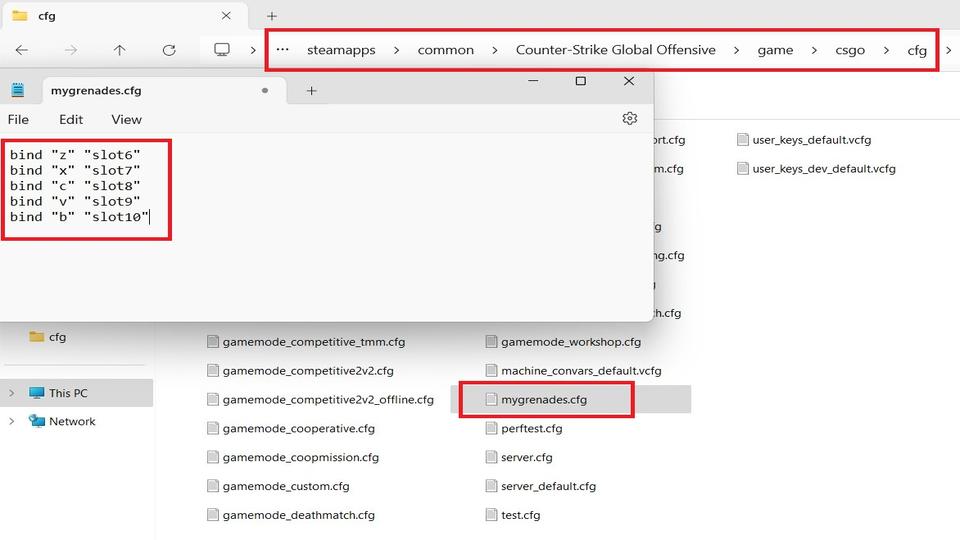Expand Network tree node
960x540 pixels.
click(x=12, y=421)
